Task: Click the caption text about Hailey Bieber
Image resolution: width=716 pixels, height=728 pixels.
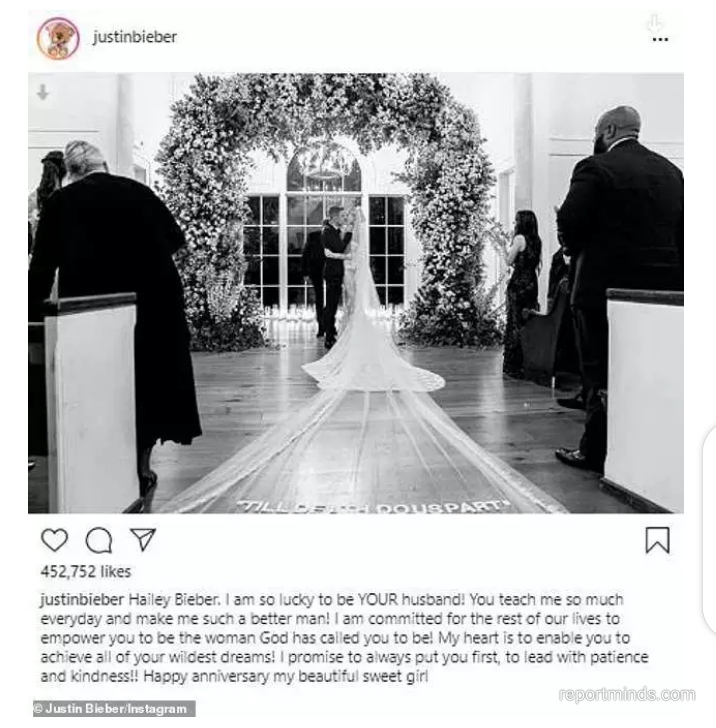Action: [x=344, y=638]
